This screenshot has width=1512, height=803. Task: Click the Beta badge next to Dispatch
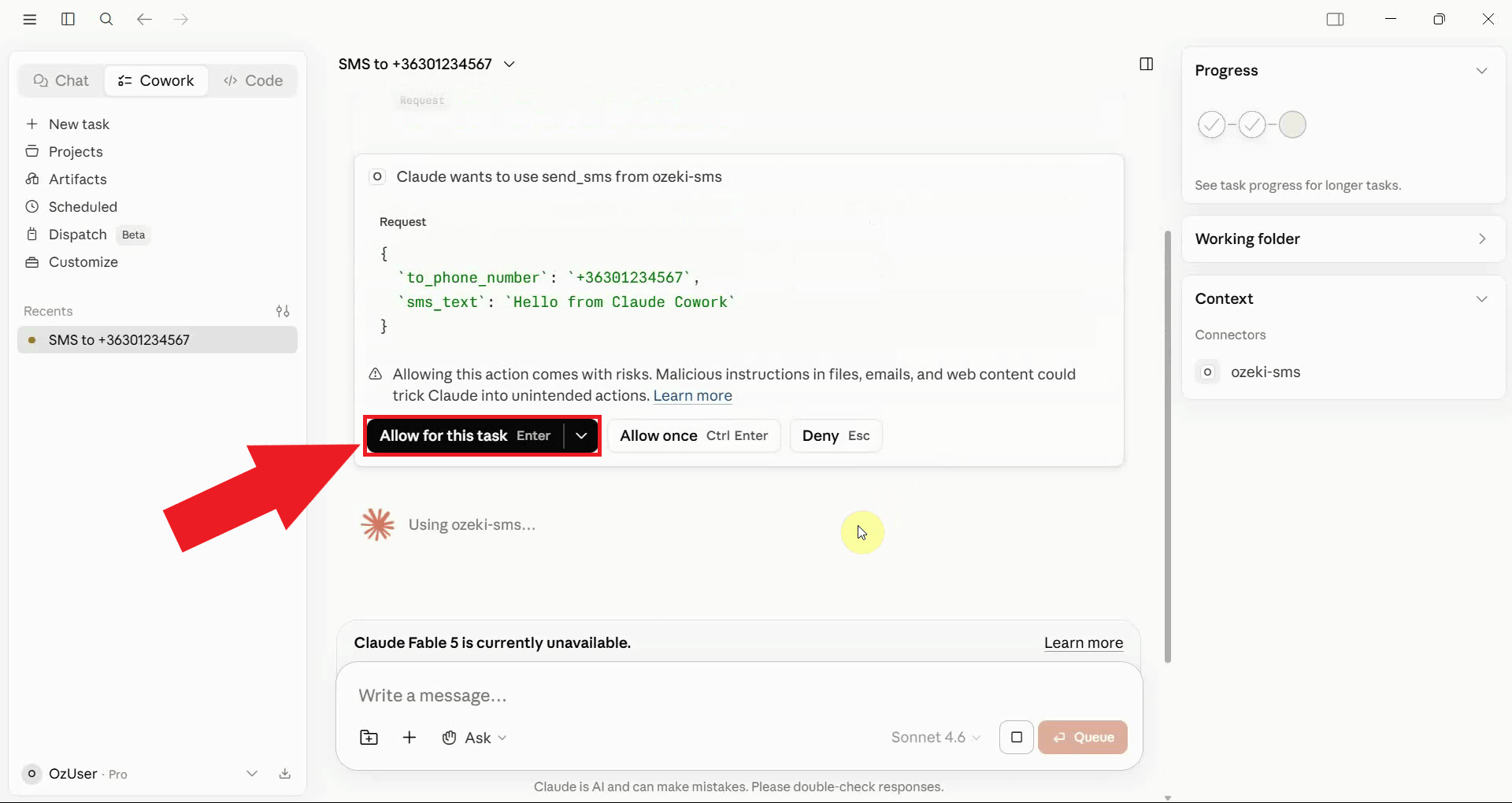pyautogui.click(x=133, y=235)
